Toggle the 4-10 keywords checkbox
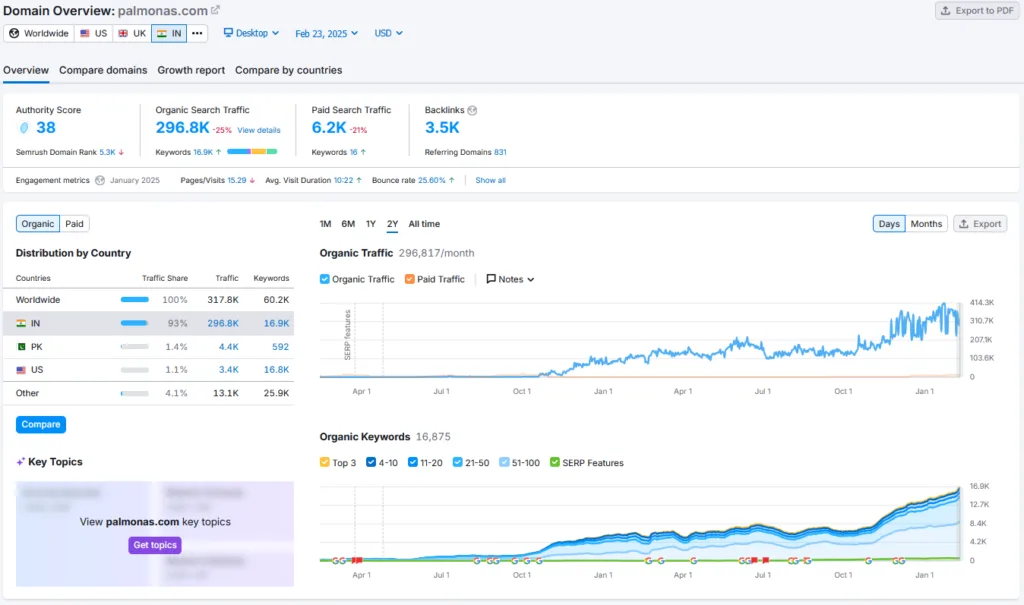Screen dimensions: 1024x605 pyautogui.click(x=371, y=463)
